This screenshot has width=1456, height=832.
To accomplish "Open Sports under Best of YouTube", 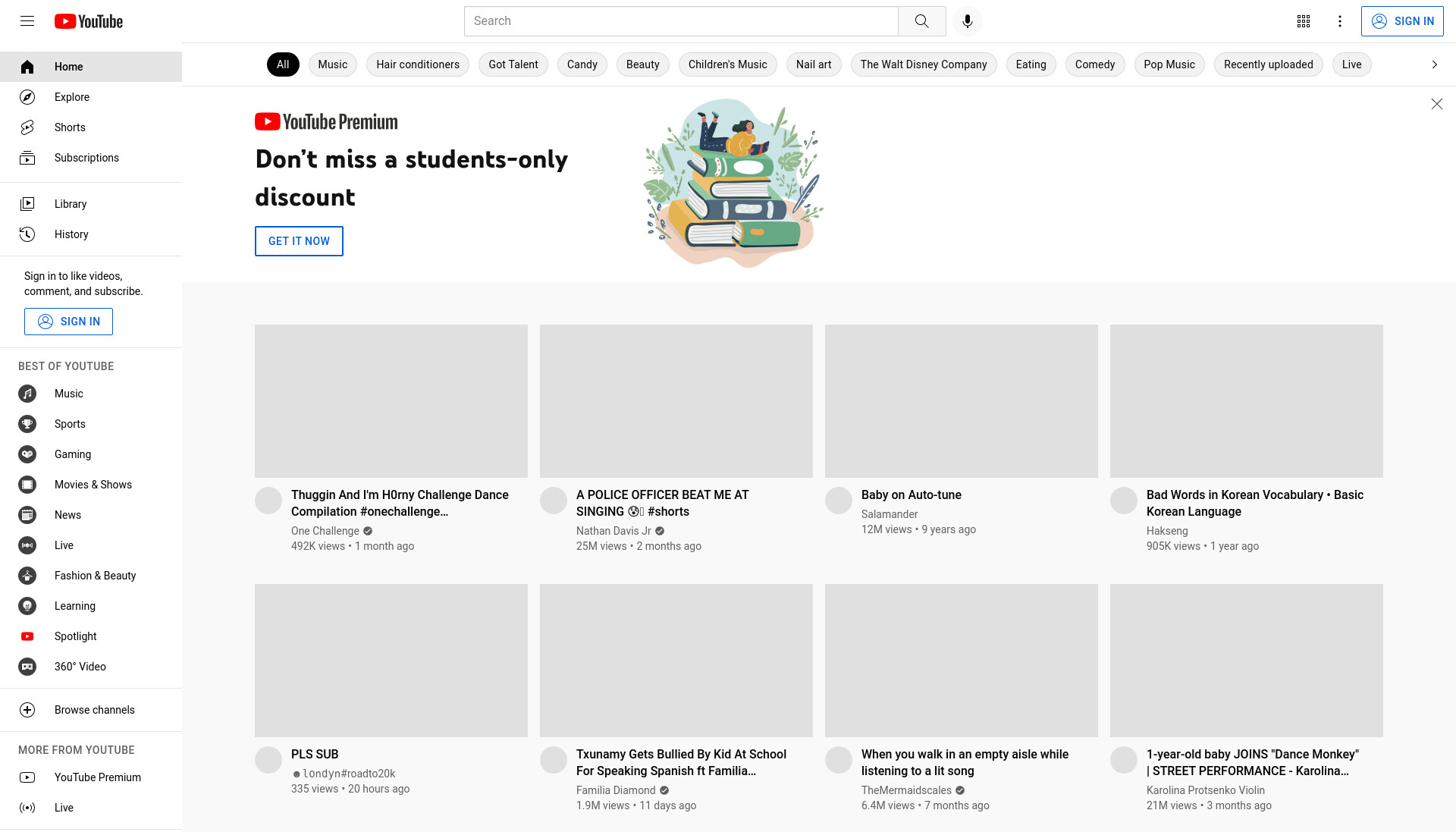I will (91, 424).
